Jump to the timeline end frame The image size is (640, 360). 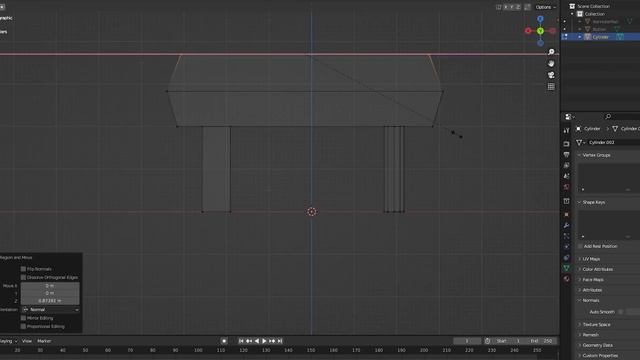(280, 341)
